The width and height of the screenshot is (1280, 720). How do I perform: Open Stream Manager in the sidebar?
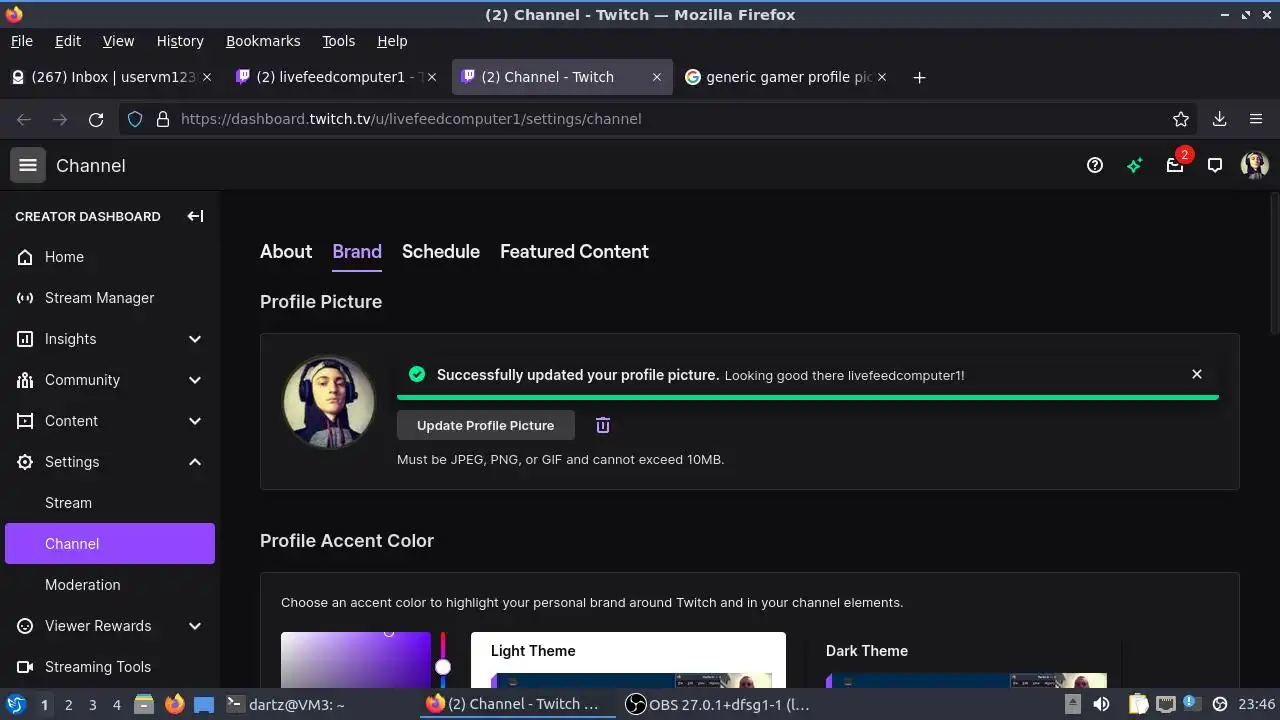(110, 298)
